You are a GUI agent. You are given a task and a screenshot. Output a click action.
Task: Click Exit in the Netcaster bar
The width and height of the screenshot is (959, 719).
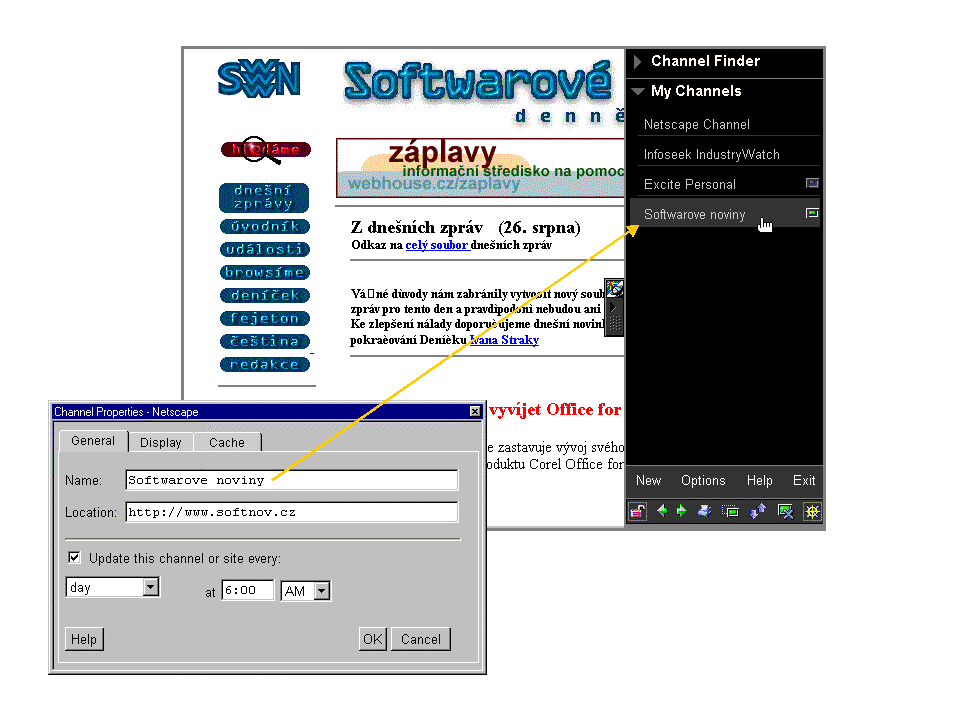click(804, 481)
